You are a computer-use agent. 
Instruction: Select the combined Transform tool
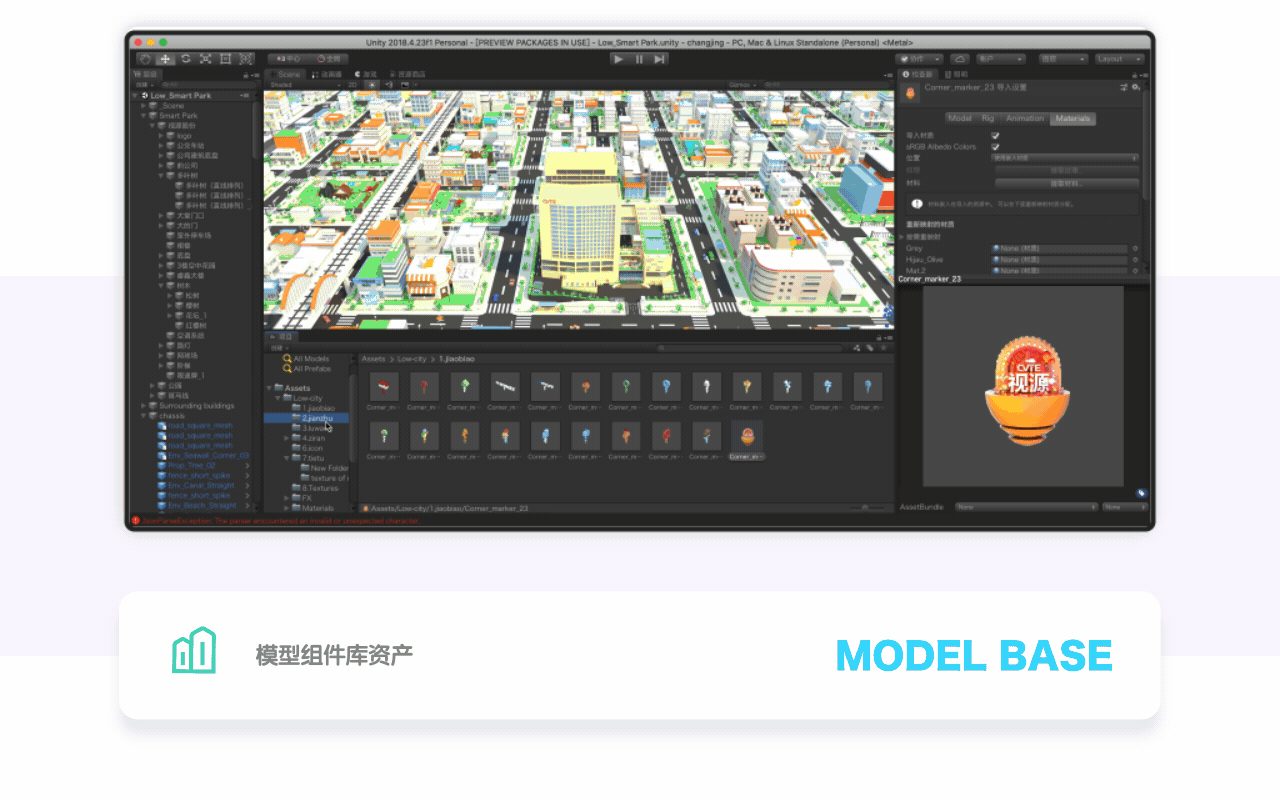pyautogui.click(x=246, y=59)
